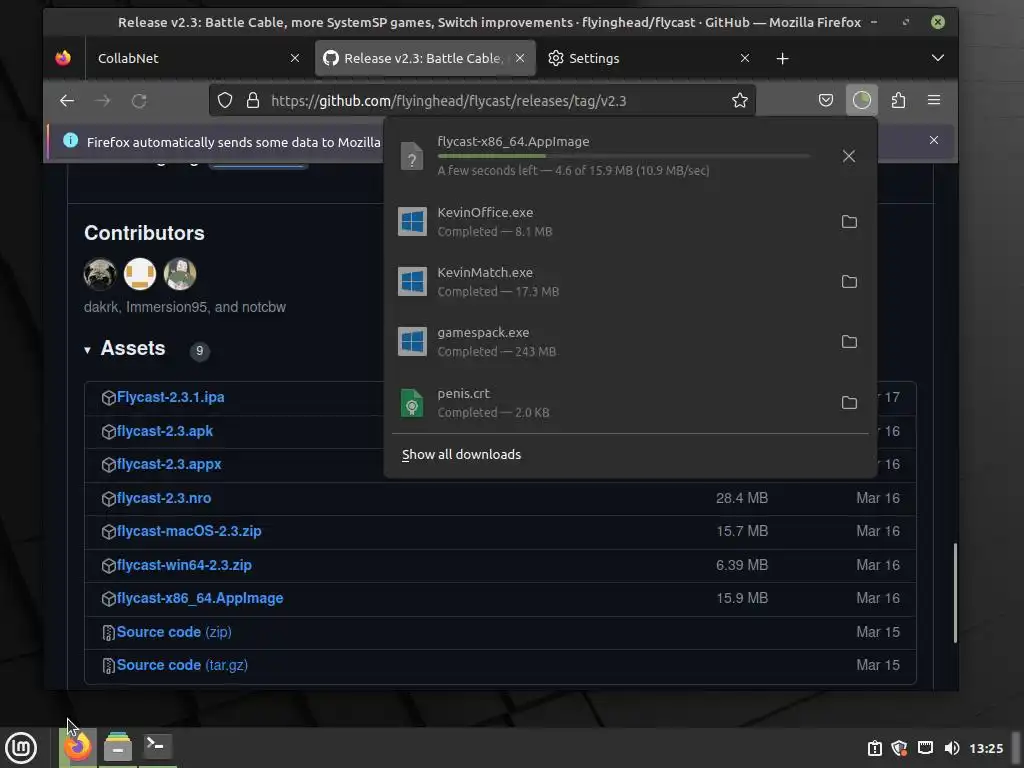Download flycast-win64-2.3.zip asset
Viewport: 1024px width, 768px height.
(x=184, y=565)
